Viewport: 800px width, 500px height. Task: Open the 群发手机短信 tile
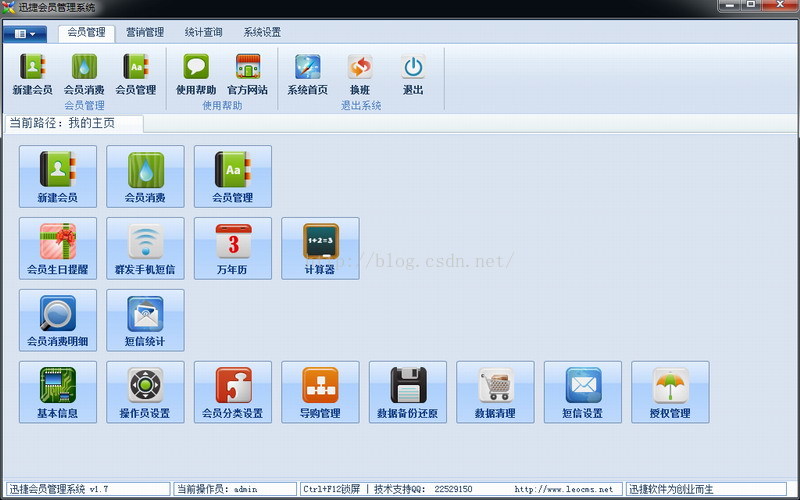145,248
